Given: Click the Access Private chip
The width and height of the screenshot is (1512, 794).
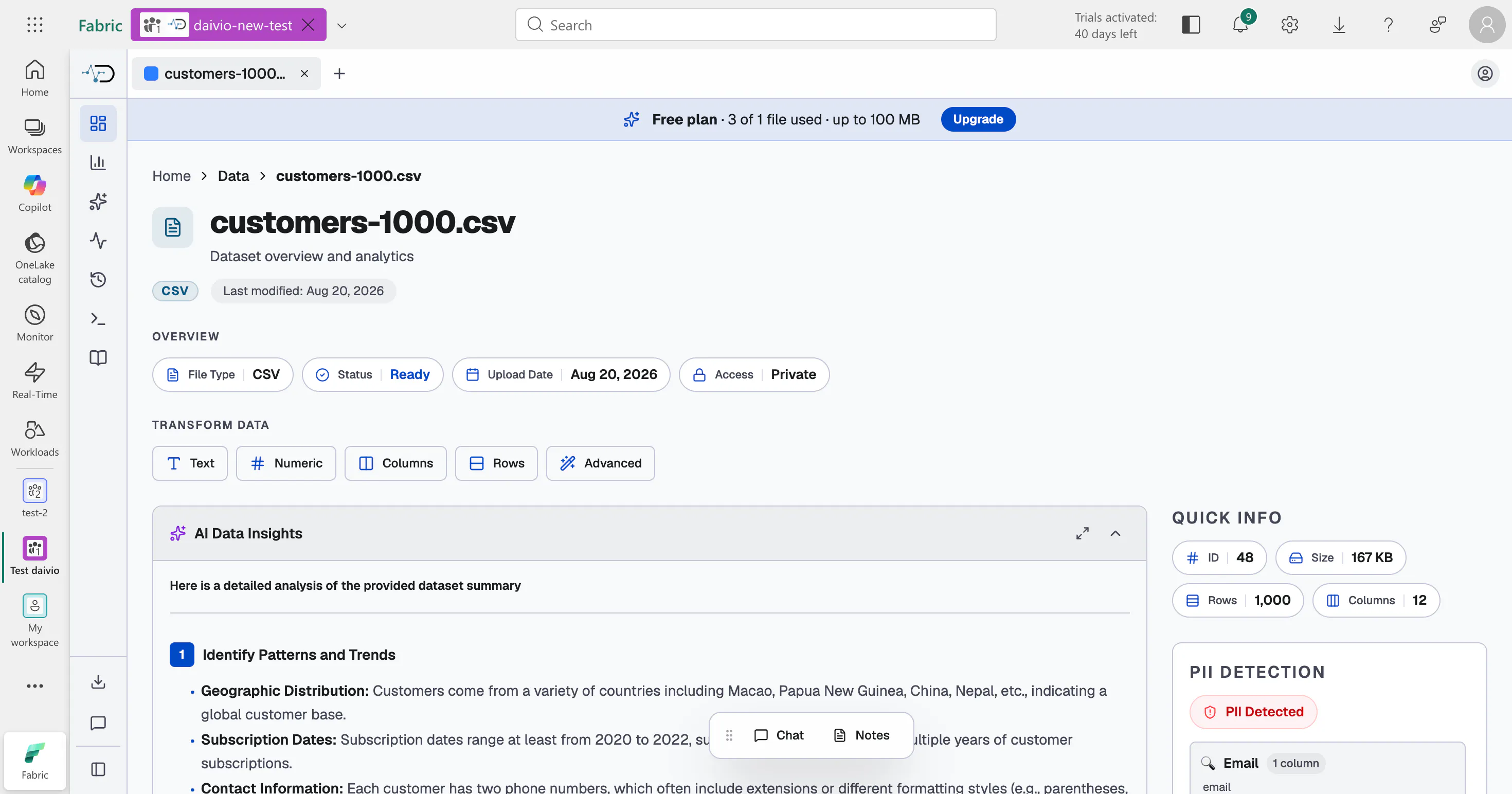Looking at the screenshot, I should (754, 374).
